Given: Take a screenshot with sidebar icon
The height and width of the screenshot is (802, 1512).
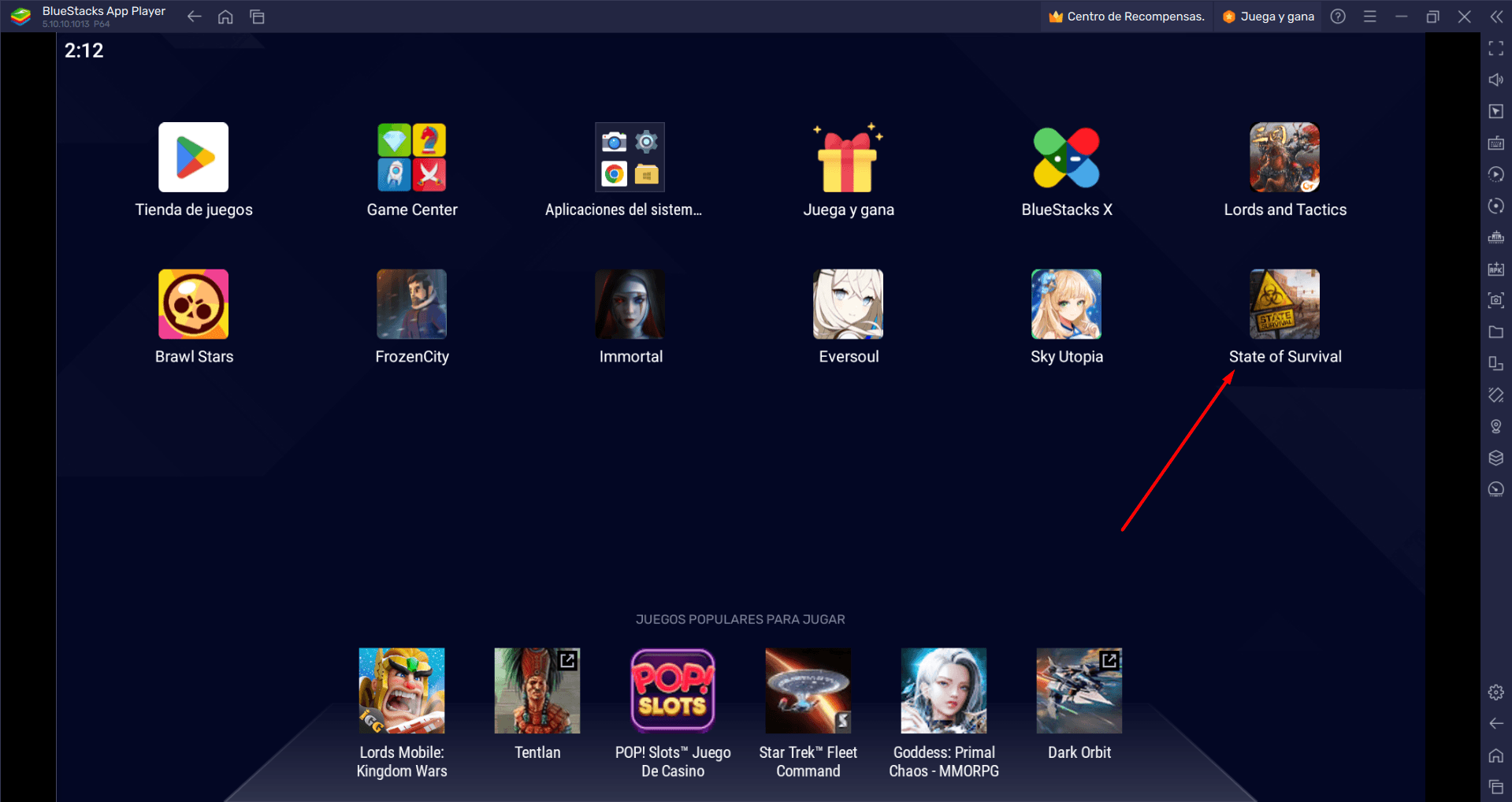Looking at the screenshot, I should (1496, 300).
